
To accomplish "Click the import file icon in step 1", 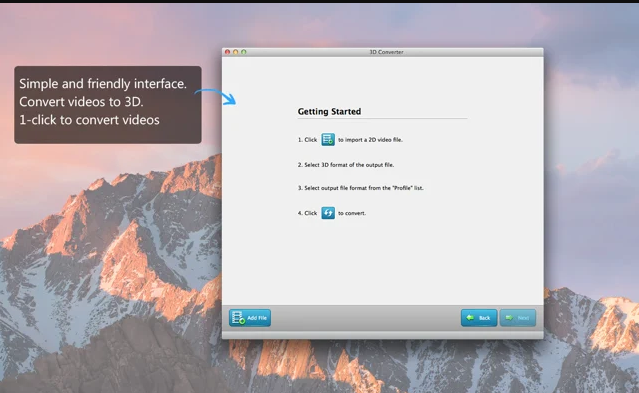I will point(328,139).
